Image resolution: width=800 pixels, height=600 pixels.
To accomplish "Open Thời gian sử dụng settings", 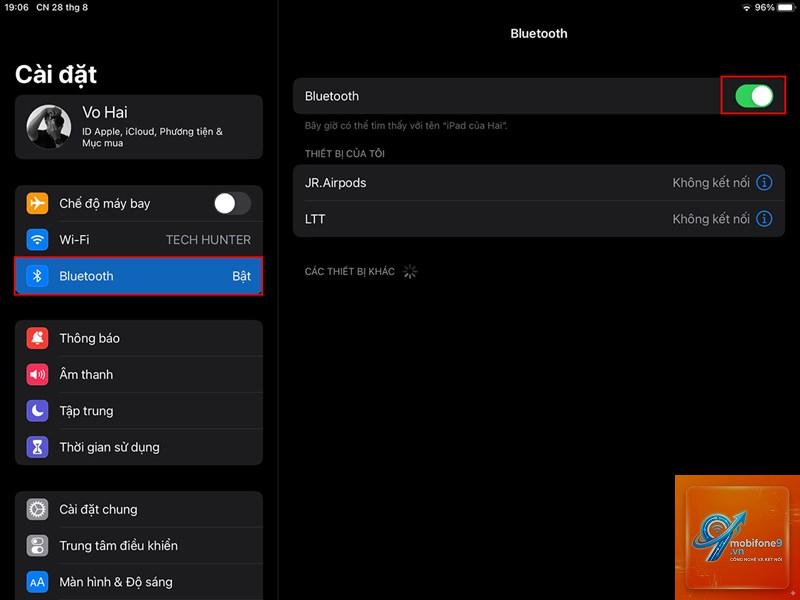I will [x=139, y=447].
